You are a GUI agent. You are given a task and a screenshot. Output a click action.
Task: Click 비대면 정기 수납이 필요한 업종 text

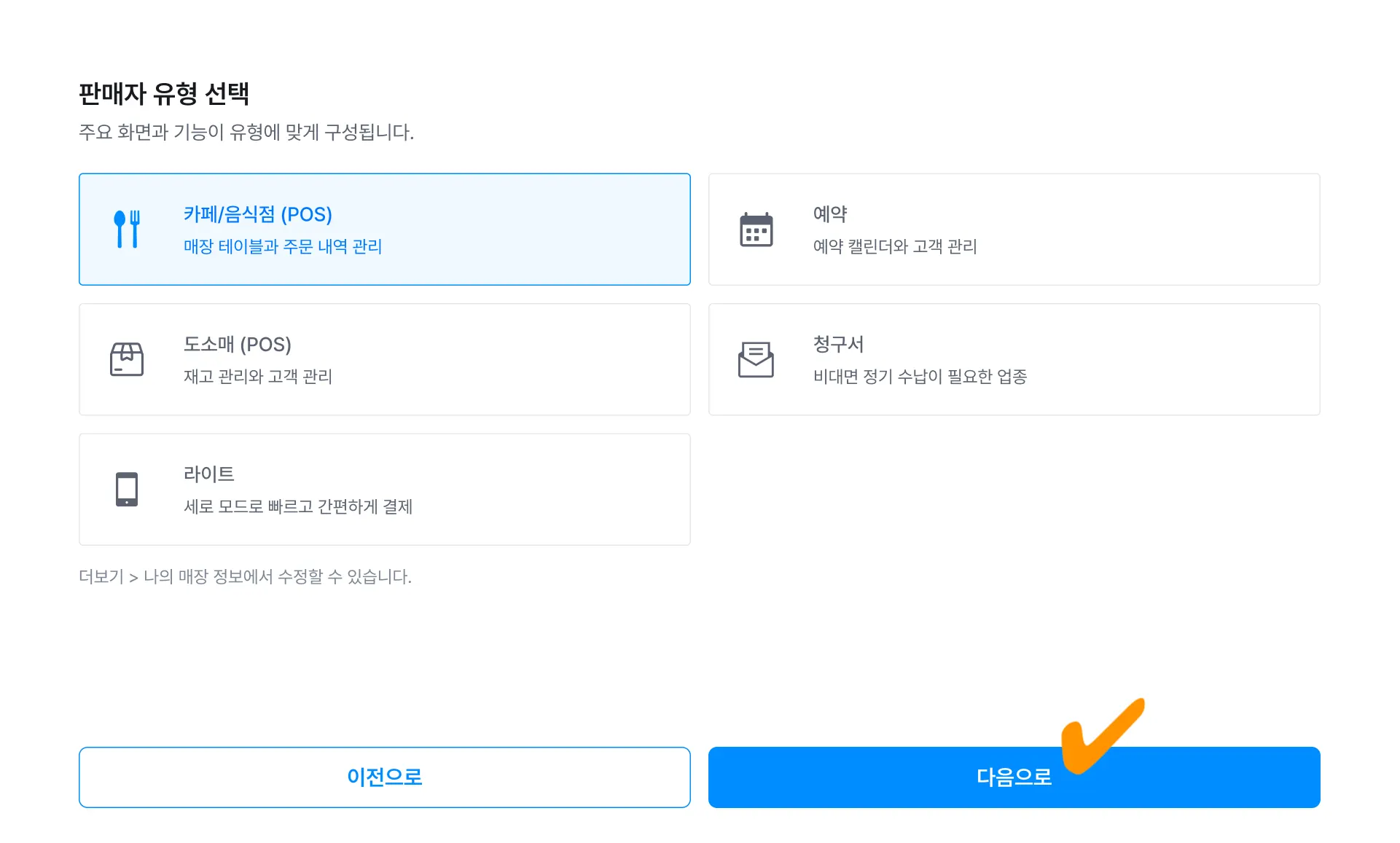pos(920,376)
